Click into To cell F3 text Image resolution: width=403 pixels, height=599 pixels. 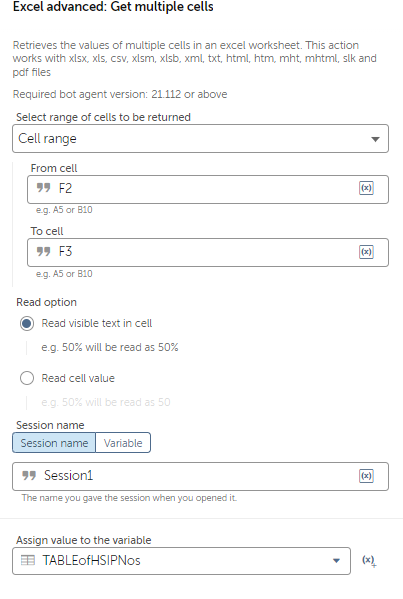tap(208, 253)
